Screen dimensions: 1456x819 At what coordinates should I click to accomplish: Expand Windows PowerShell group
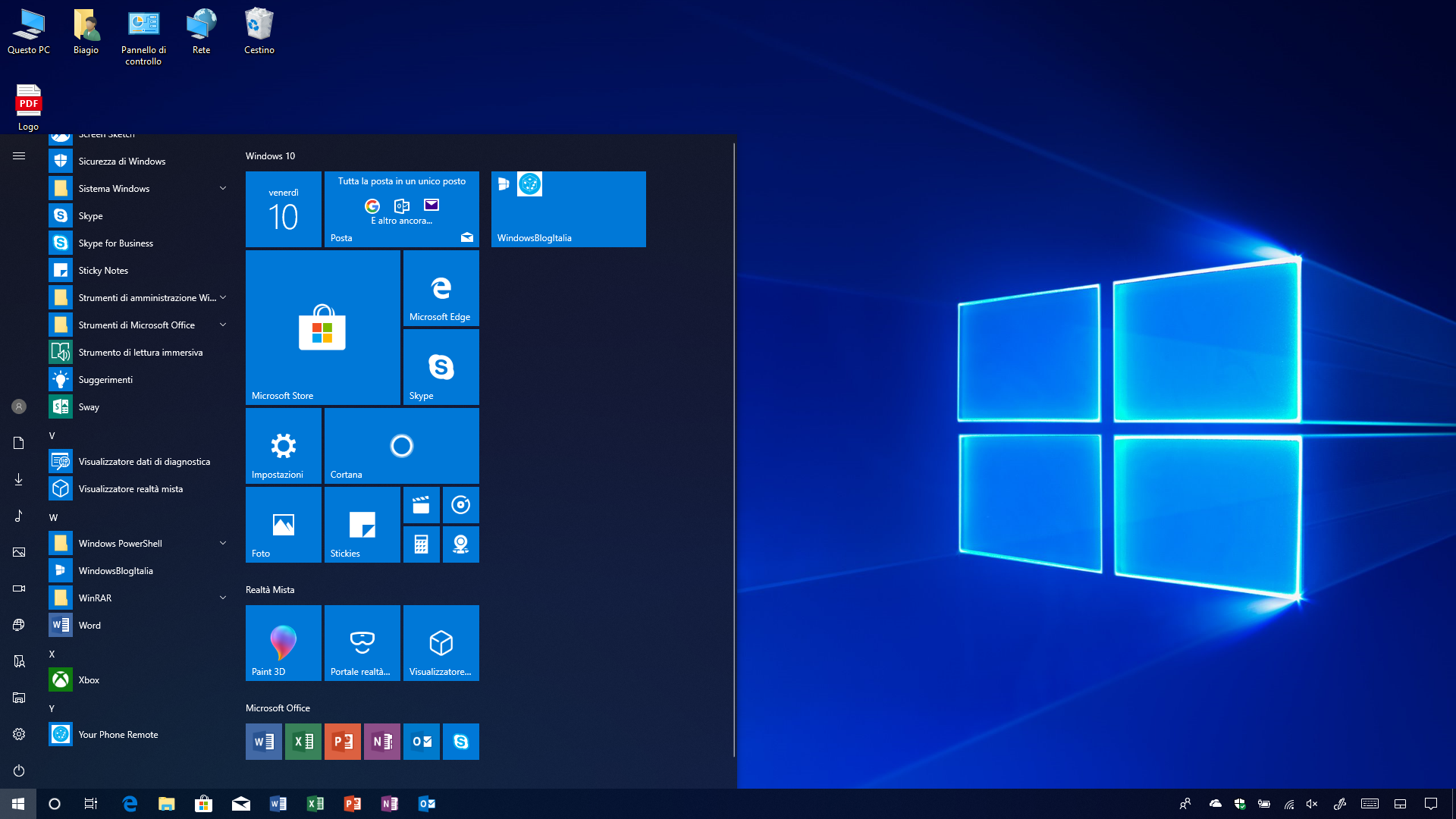[222, 542]
